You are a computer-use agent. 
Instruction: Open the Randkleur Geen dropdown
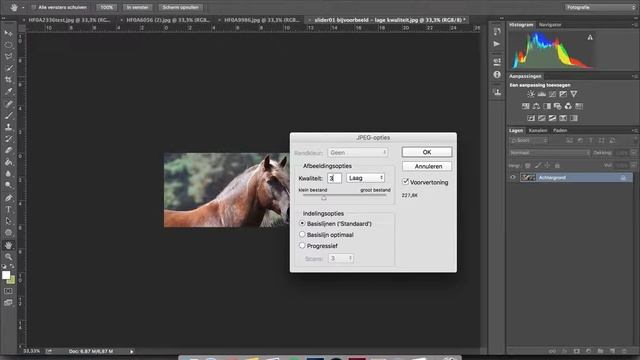coord(358,152)
